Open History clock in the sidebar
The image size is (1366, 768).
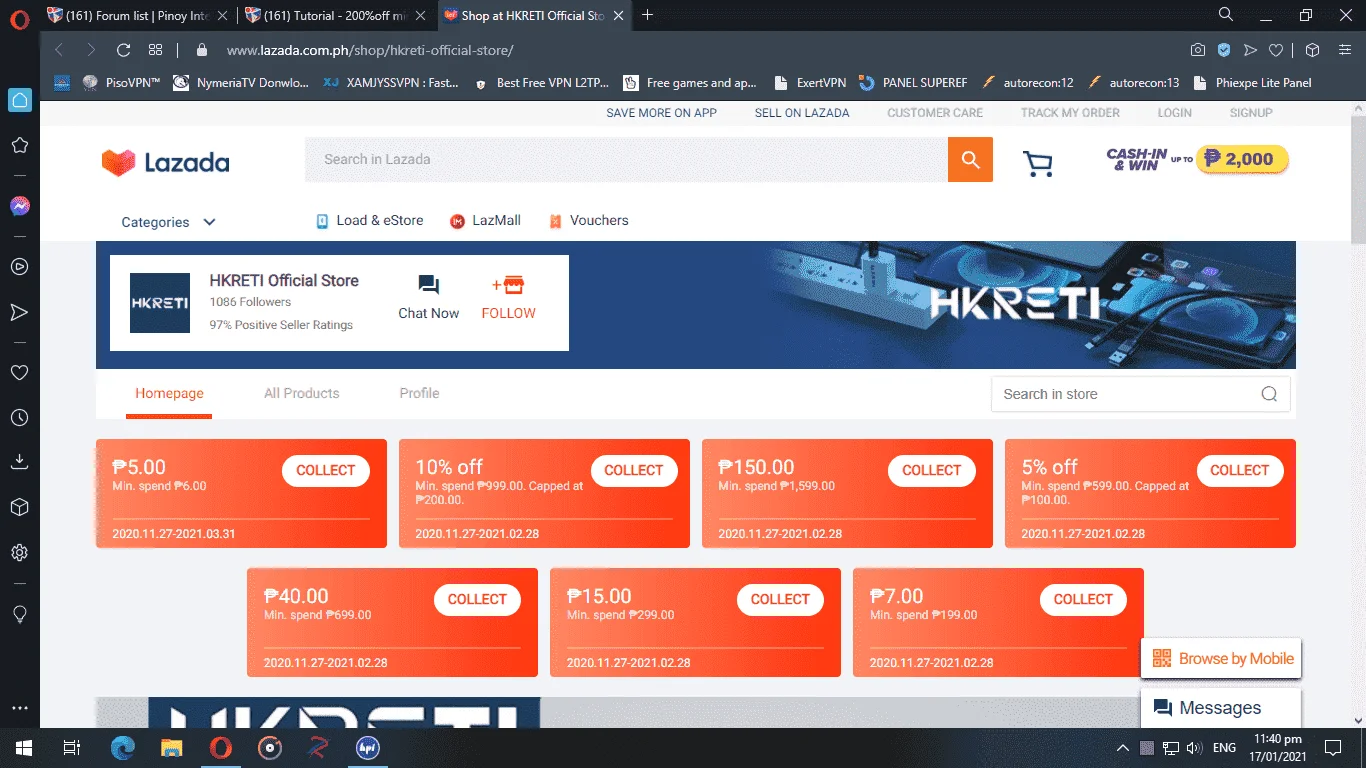(19, 418)
